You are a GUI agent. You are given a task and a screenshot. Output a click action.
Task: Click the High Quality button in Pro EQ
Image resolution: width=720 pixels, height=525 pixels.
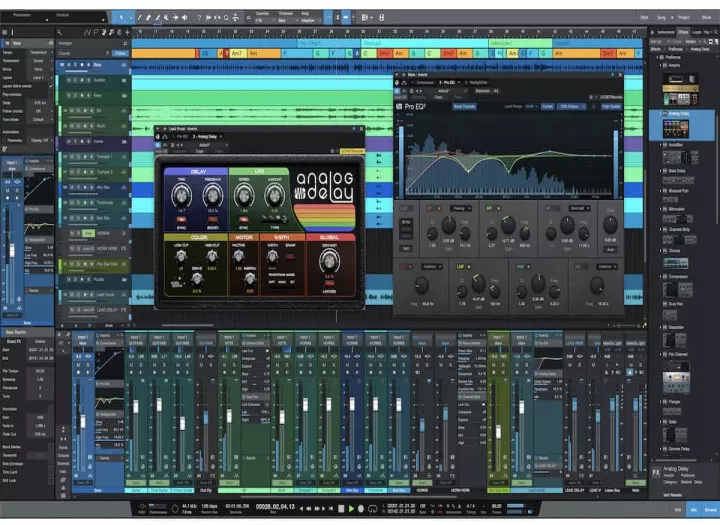tap(611, 107)
